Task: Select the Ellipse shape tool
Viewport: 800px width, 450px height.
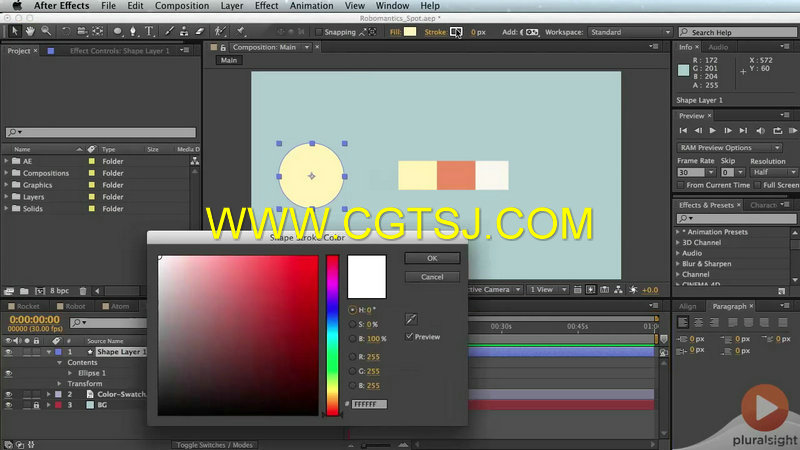Action: 117,31
